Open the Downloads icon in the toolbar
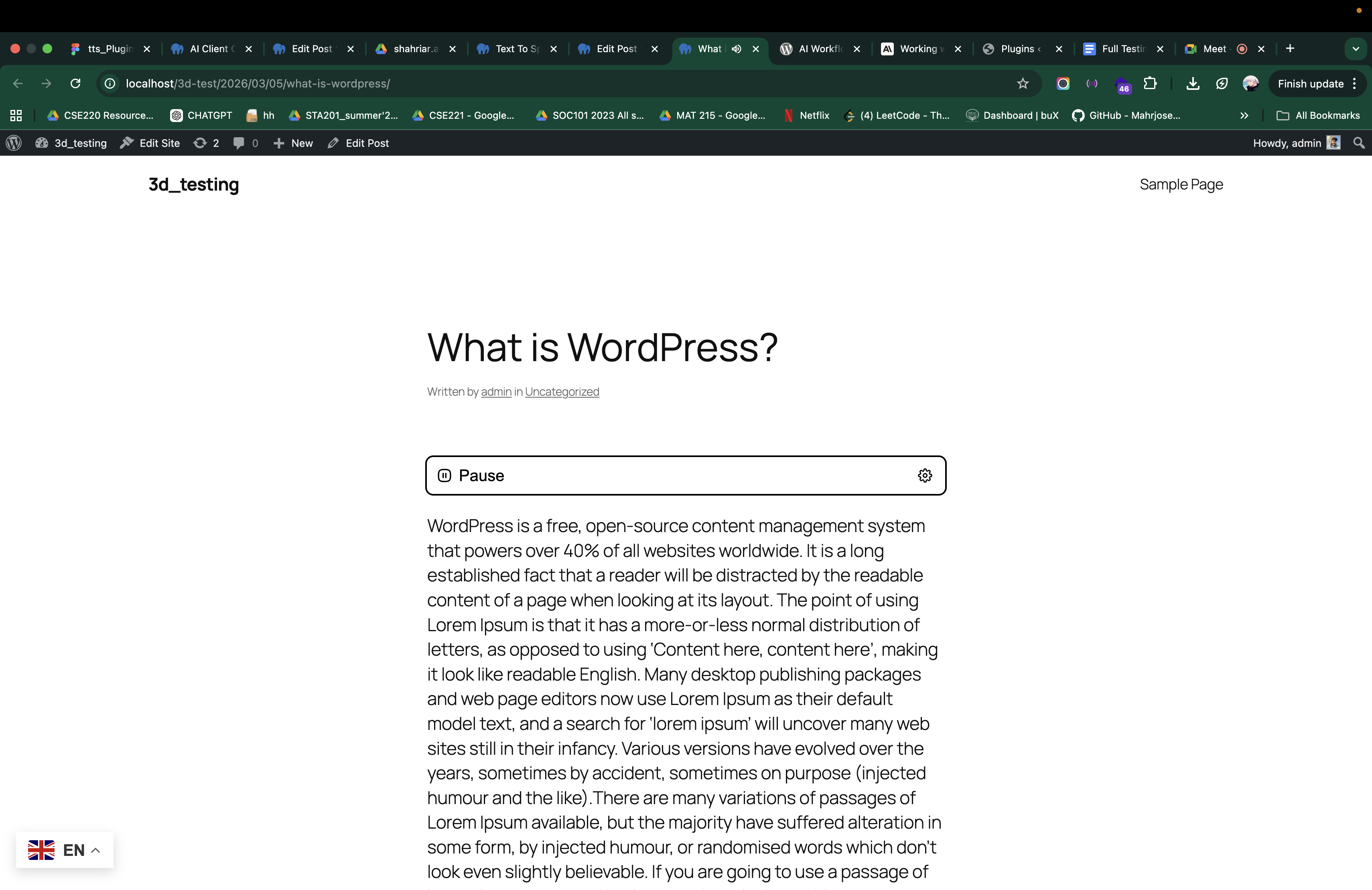1372x890 pixels. pos(1193,83)
